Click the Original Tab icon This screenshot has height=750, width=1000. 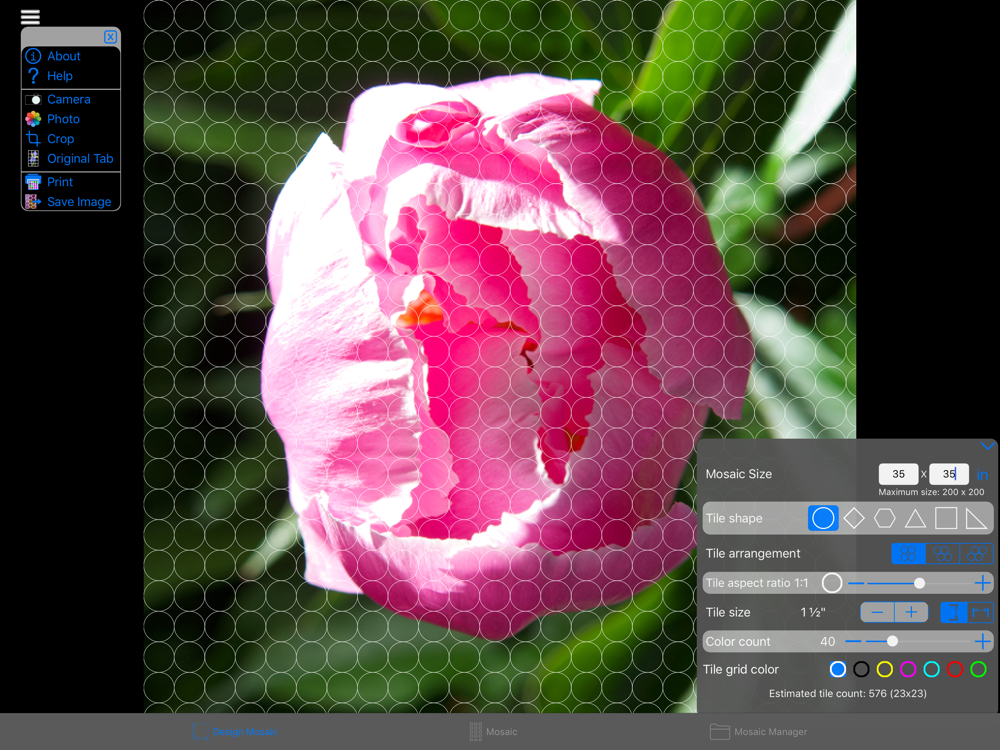pyautogui.click(x=33, y=158)
